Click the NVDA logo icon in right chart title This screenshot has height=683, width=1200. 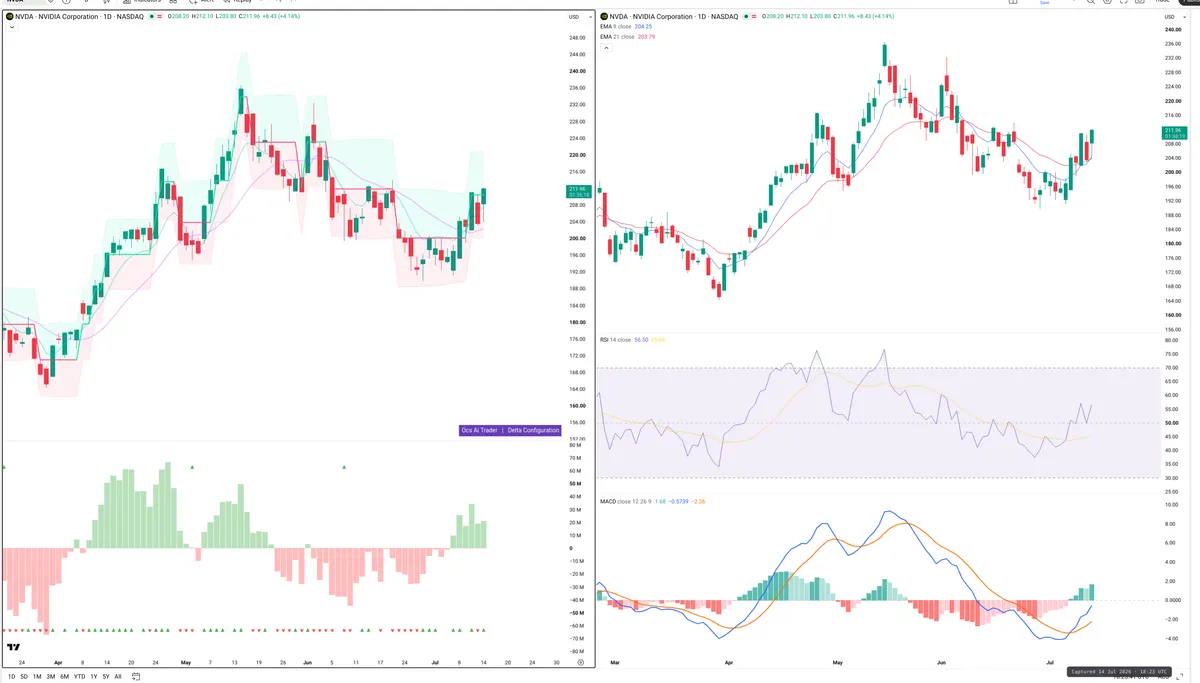click(x=606, y=17)
